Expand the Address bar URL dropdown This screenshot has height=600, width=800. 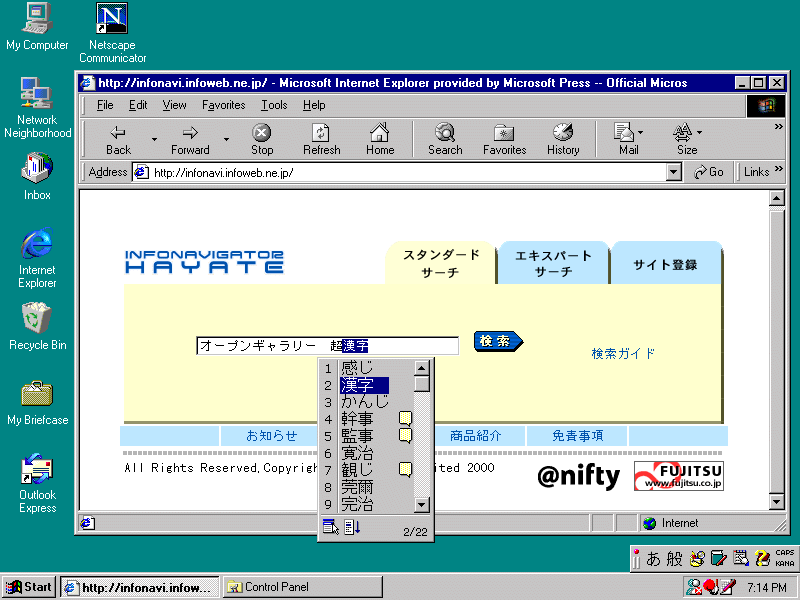click(674, 172)
